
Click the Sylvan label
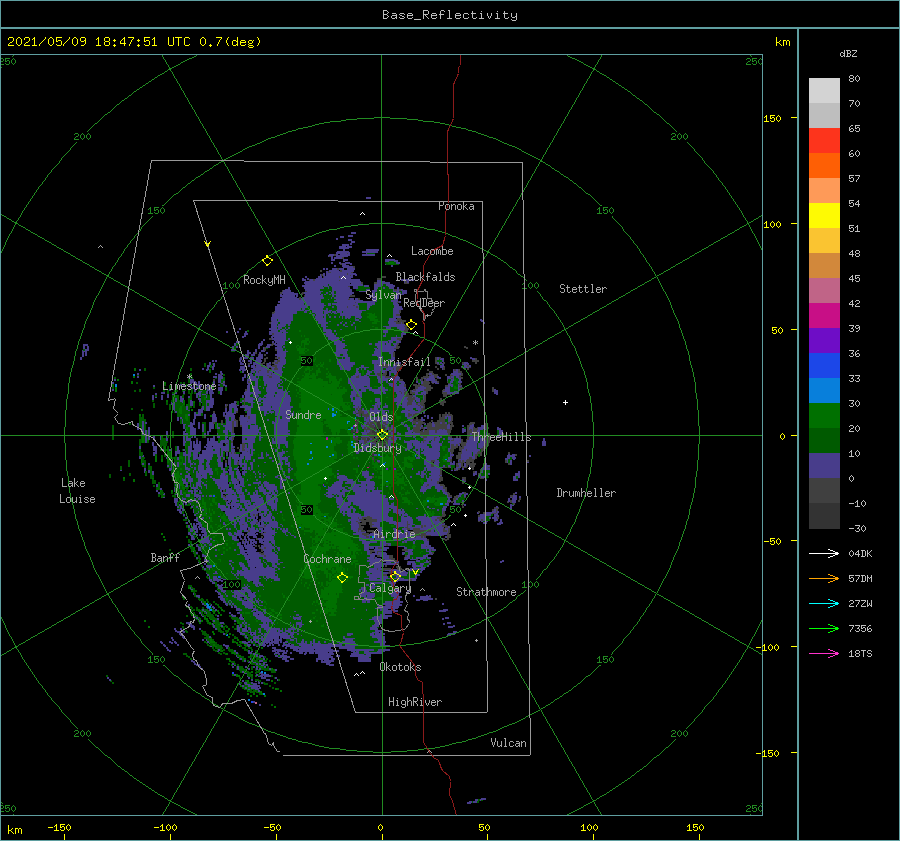383,295
